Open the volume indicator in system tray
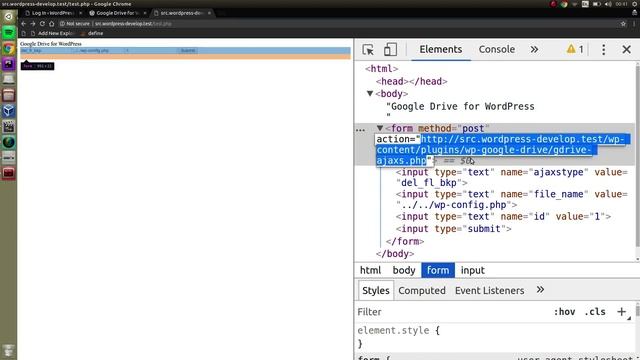The height and width of the screenshot is (360, 640). 608,4
